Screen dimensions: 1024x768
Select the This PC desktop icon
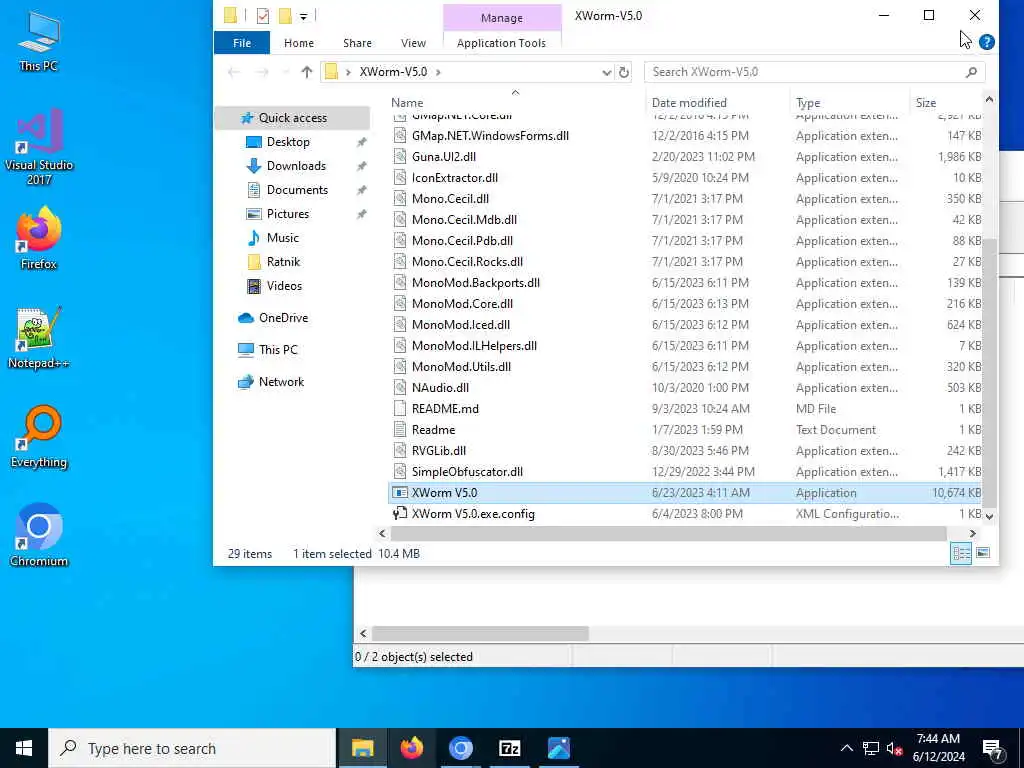39,40
